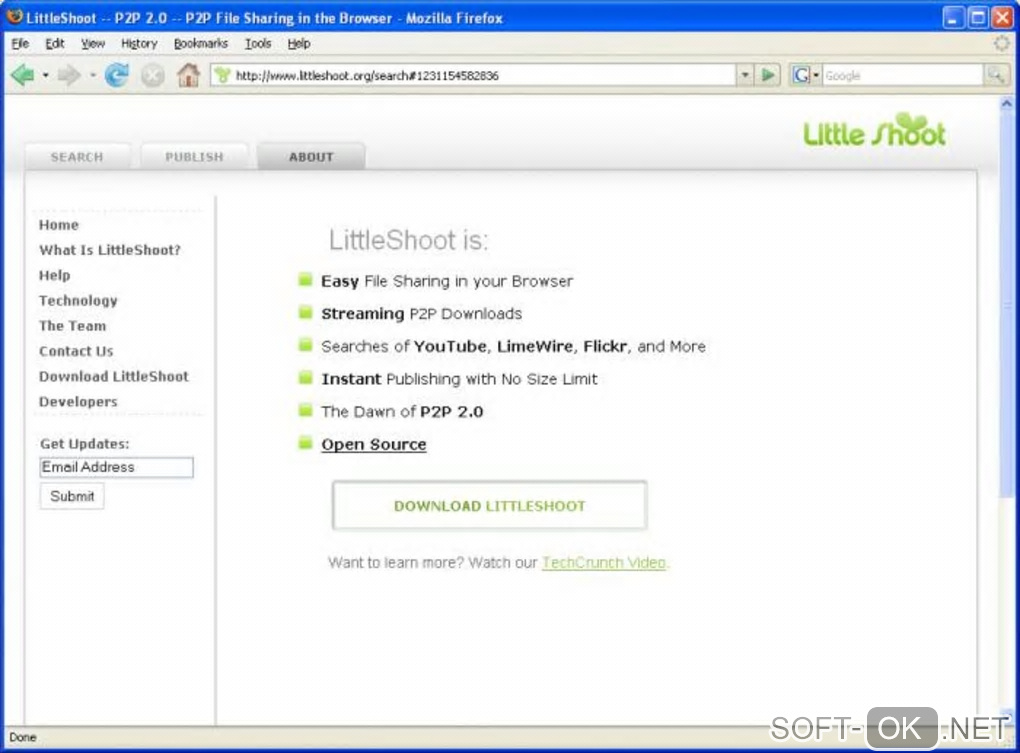Open The Team page link
Image resolution: width=1020 pixels, height=753 pixels.
pyautogui.click(x=72, y=326)
